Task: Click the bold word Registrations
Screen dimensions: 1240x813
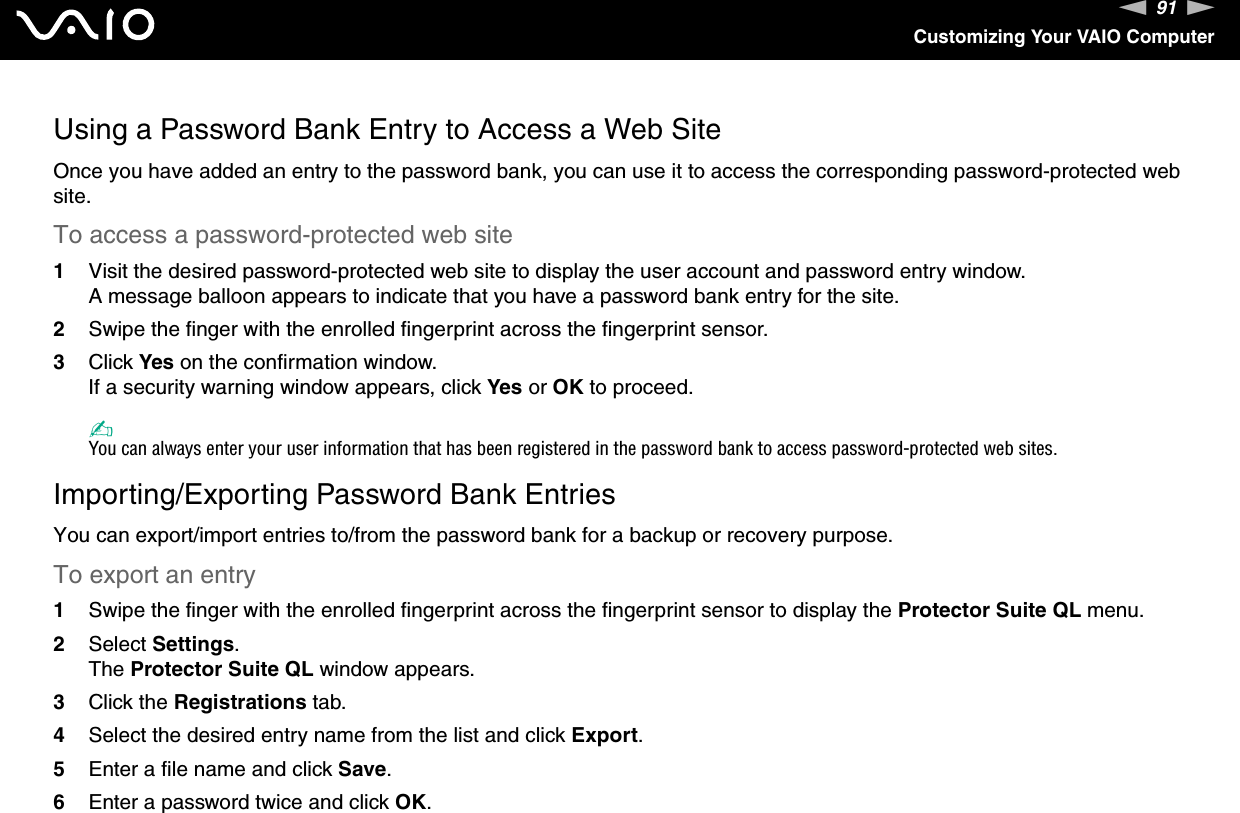Action: (x=240, y=702)
